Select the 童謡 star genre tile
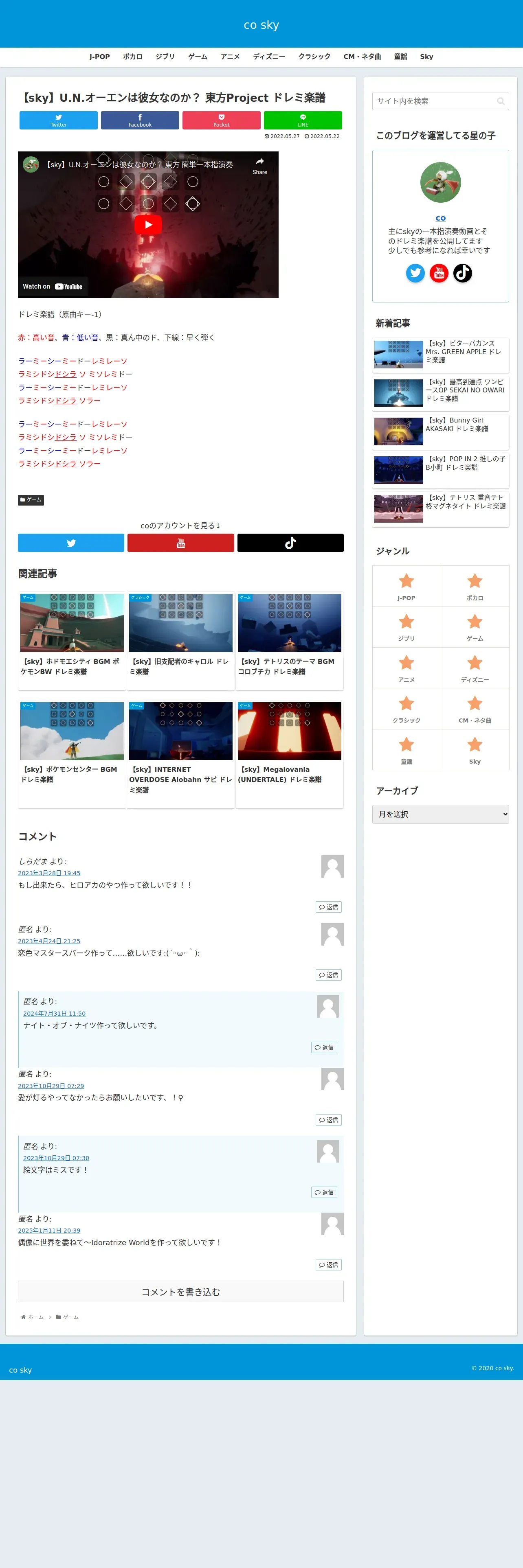 click(407, 749)
